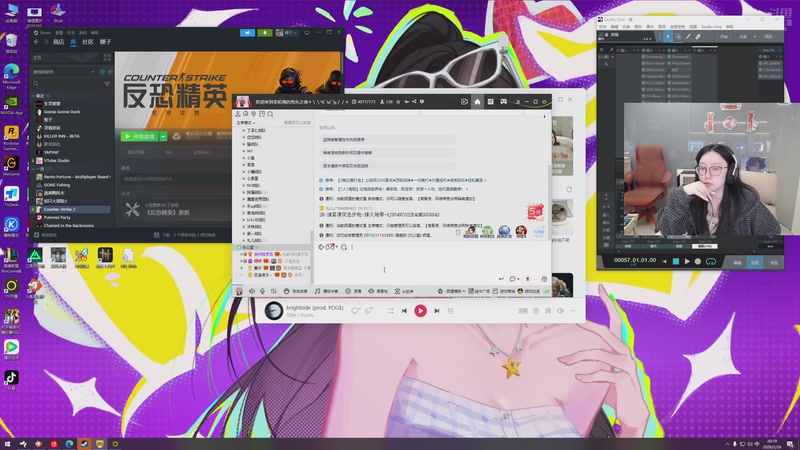
Task: Mute the speaker in YY bottom bar
Action: [252, 291]
